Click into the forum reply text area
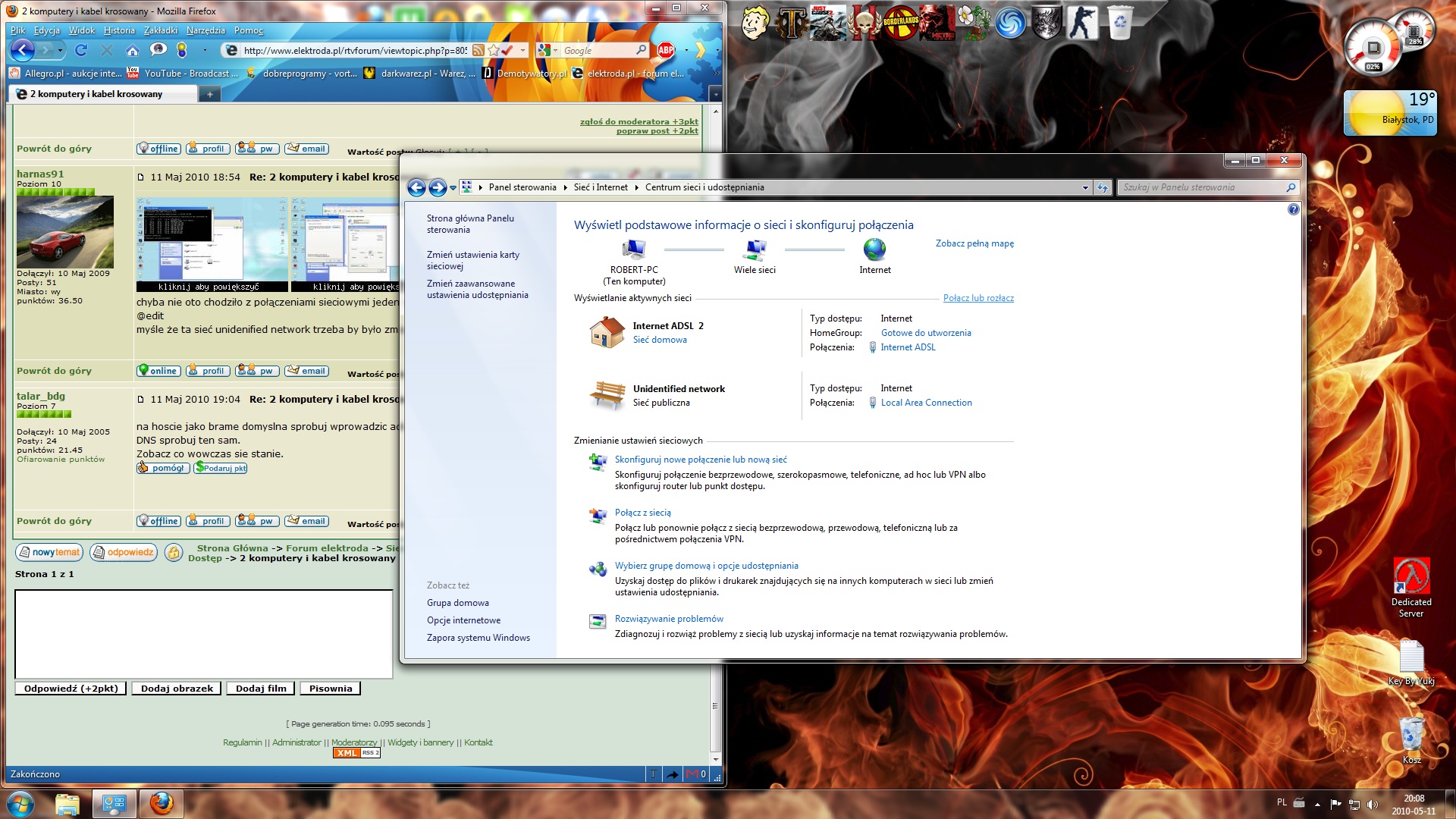 pyautogui.click(x=204, y=634)
